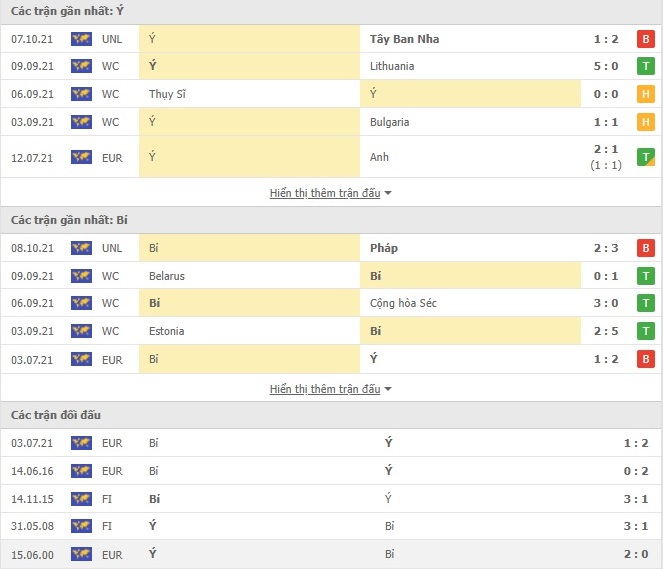
Task: Click the green T badge for Ý vs Lithuania
Action: [x=646, y=66]
